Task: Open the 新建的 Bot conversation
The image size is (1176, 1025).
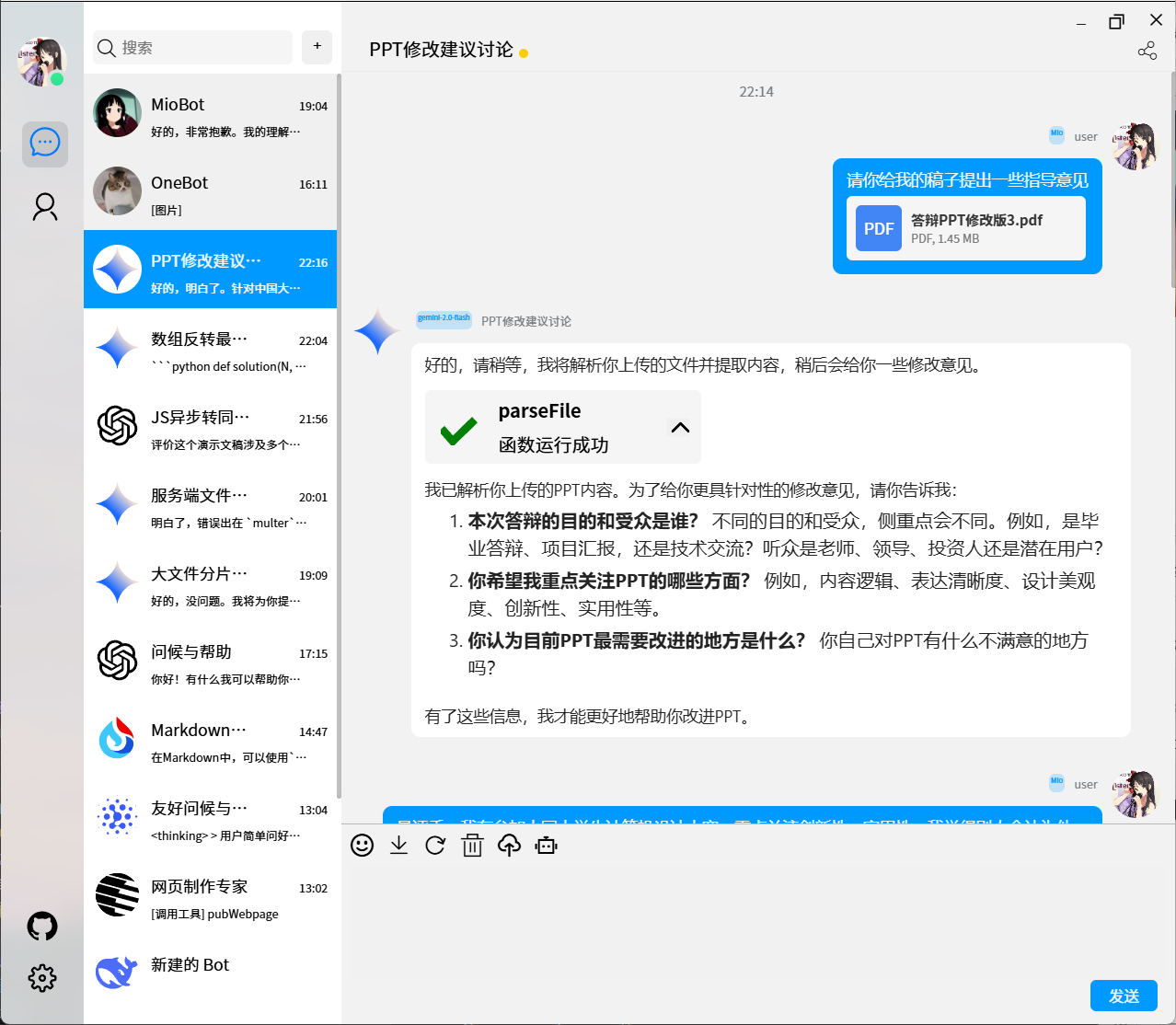Action: pos(210,973)
